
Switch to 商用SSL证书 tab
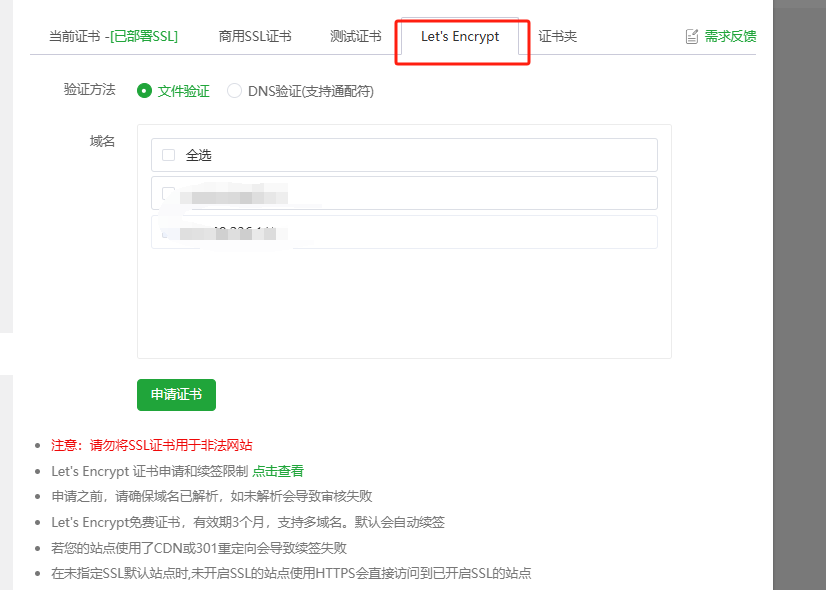point(255,36)
